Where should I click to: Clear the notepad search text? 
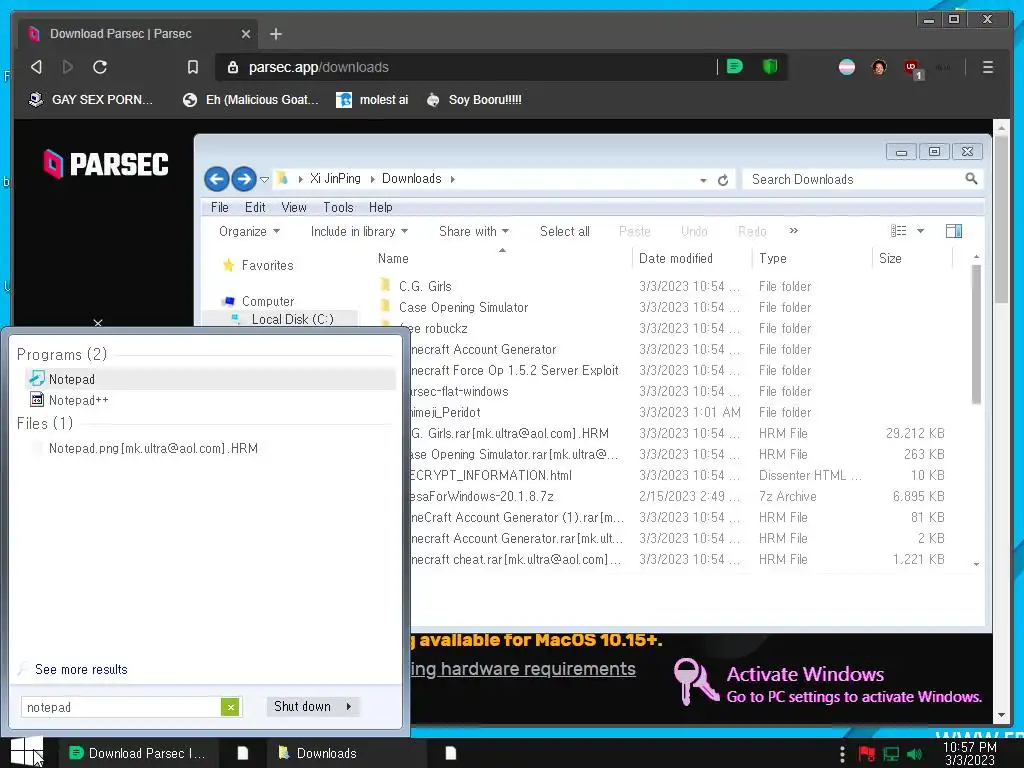click(230, 707)
